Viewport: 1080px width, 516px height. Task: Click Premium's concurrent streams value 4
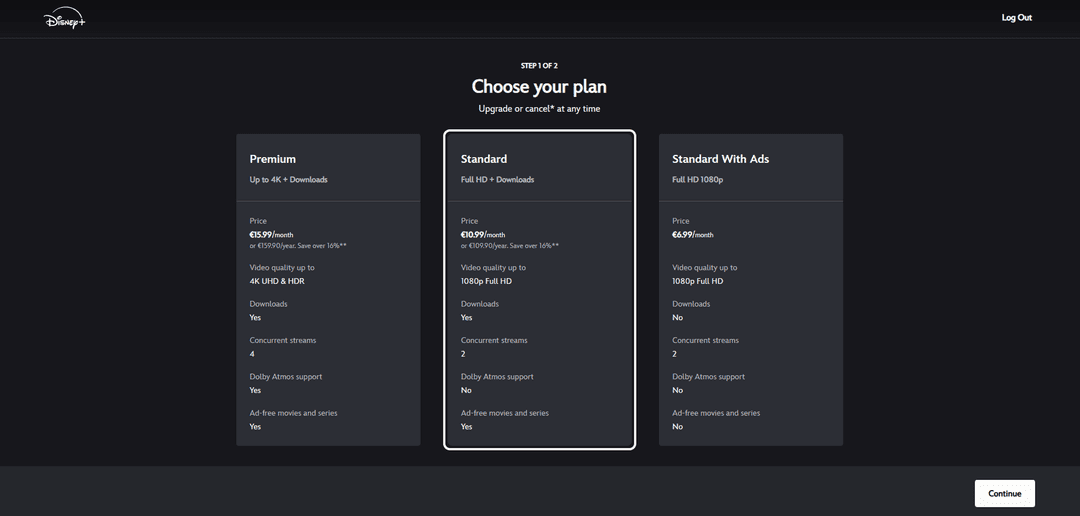pyautogui.click(x=252, y=354)
